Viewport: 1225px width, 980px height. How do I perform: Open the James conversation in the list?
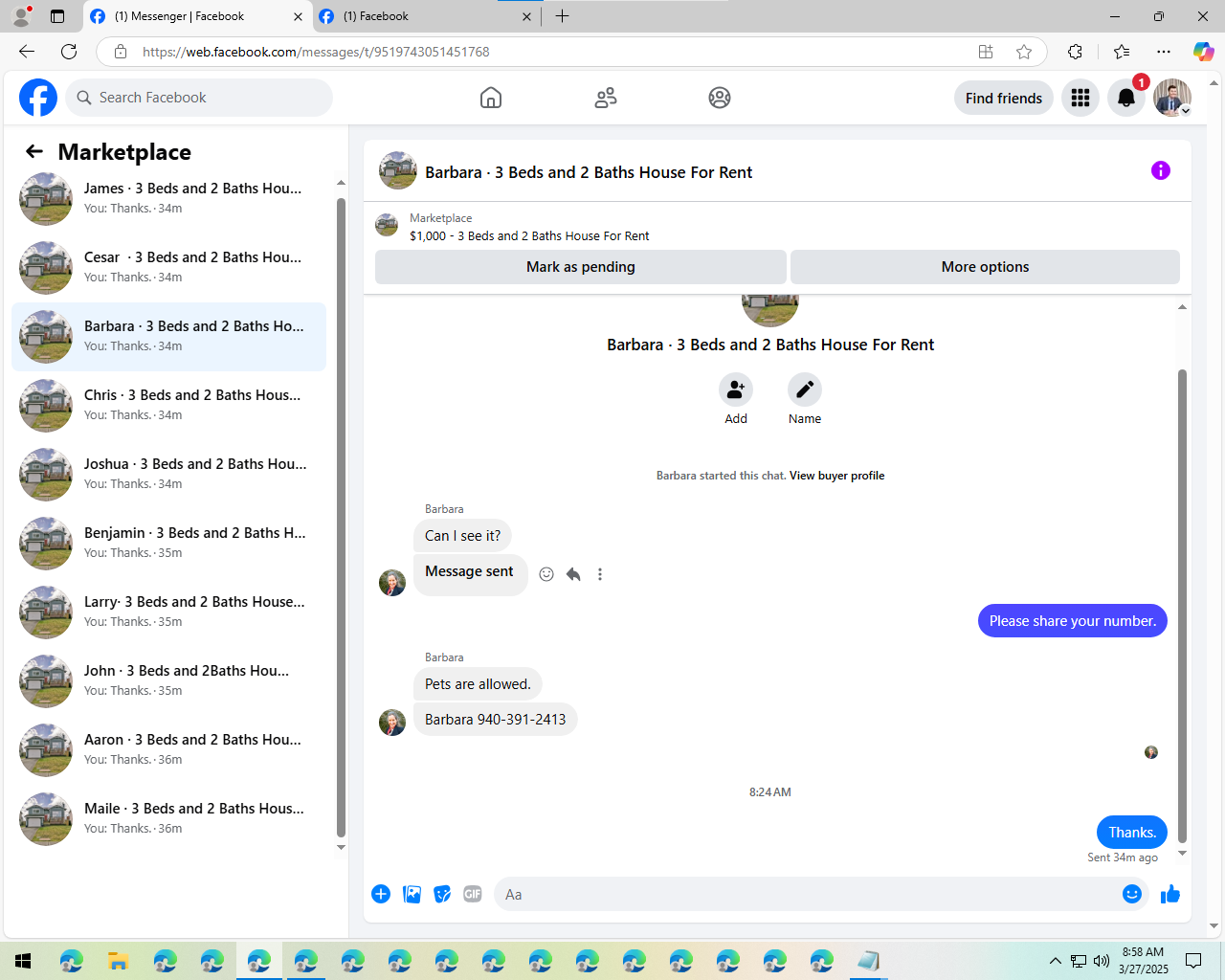click(x=168, y=199)
